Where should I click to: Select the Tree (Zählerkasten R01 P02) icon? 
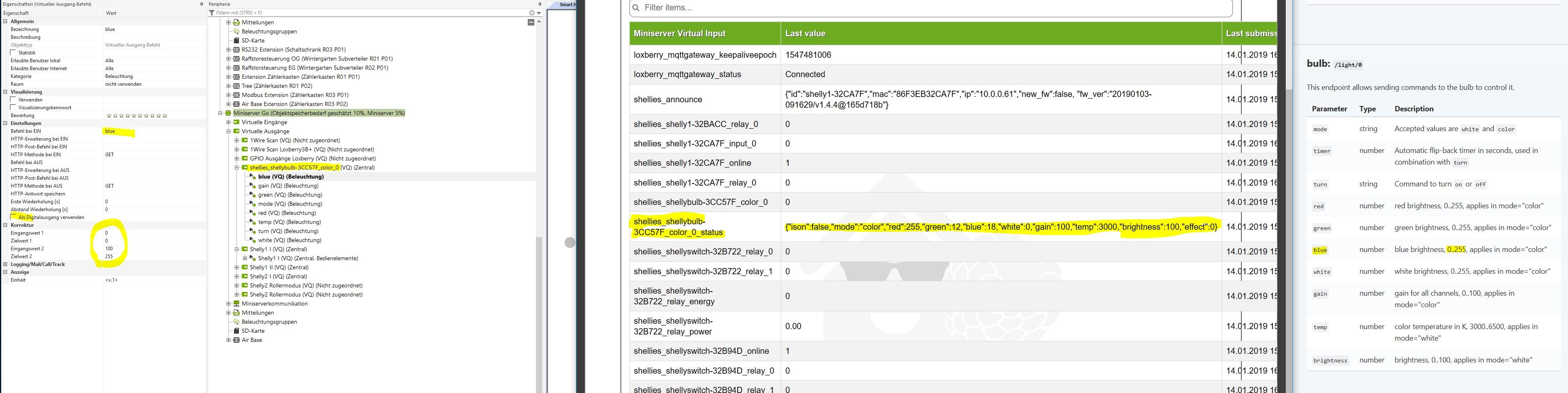point(236,86)
